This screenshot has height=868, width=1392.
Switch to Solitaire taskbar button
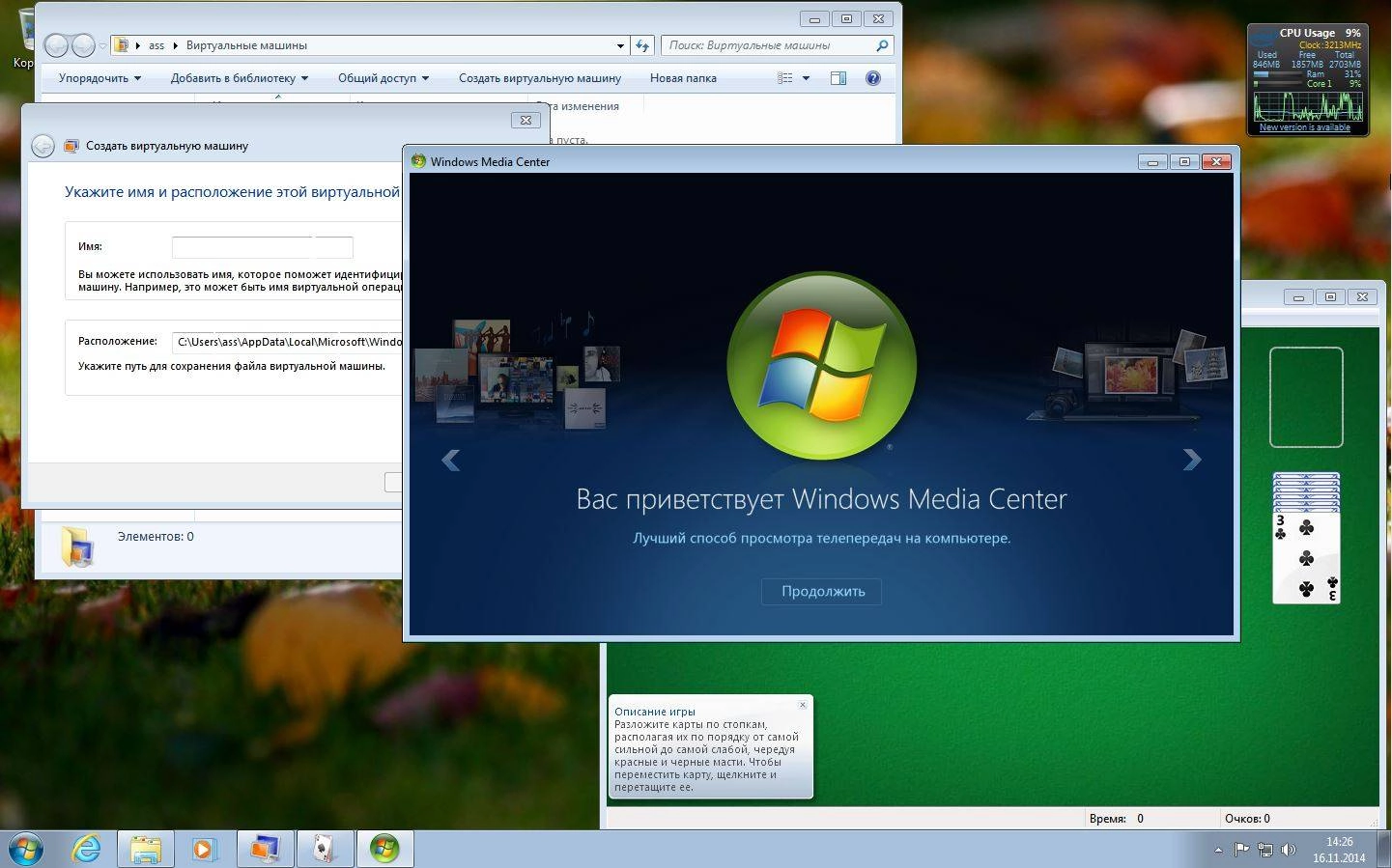tap(325, 850)
